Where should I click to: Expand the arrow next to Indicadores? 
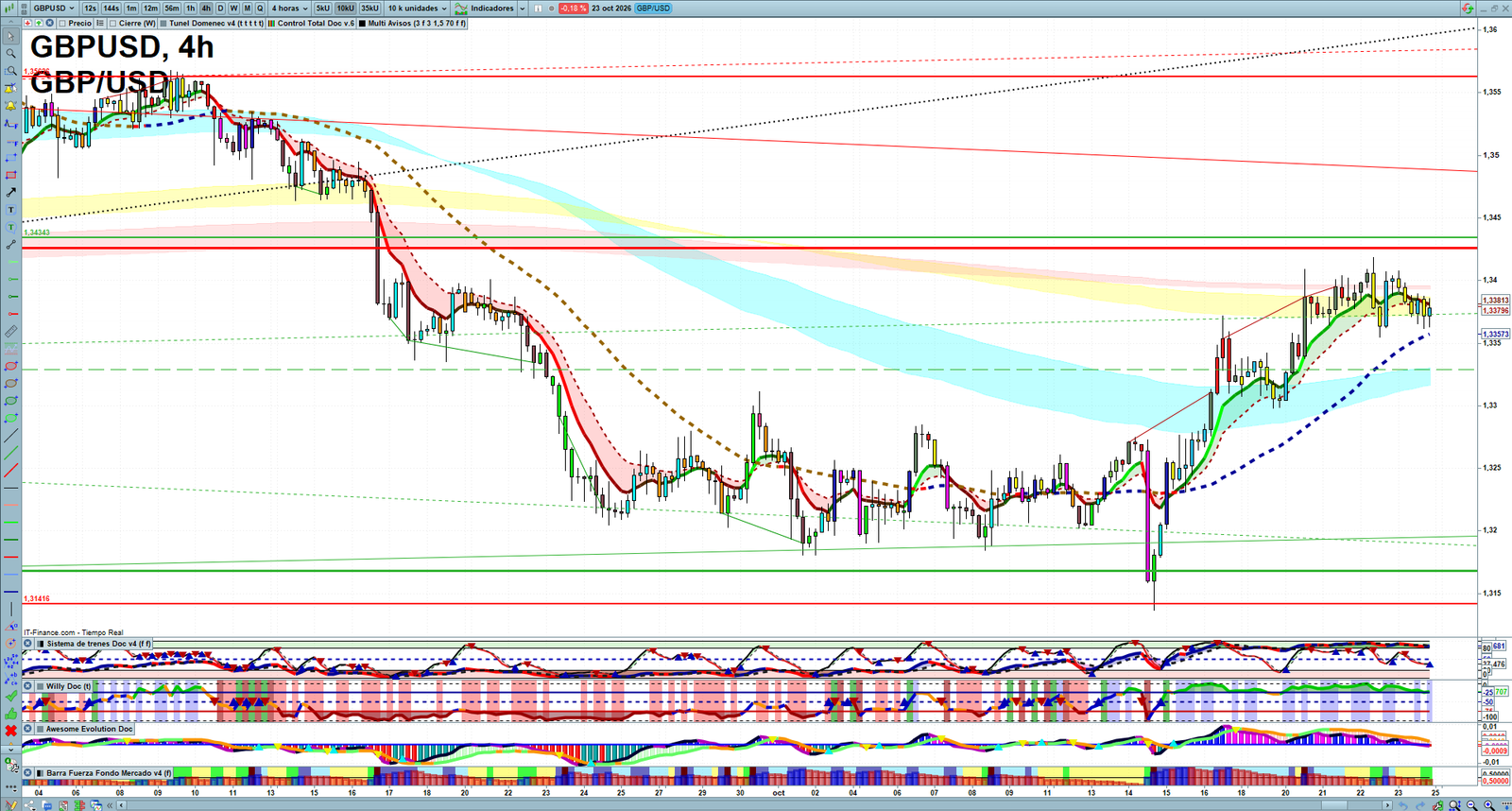click(x=522, y=9)
